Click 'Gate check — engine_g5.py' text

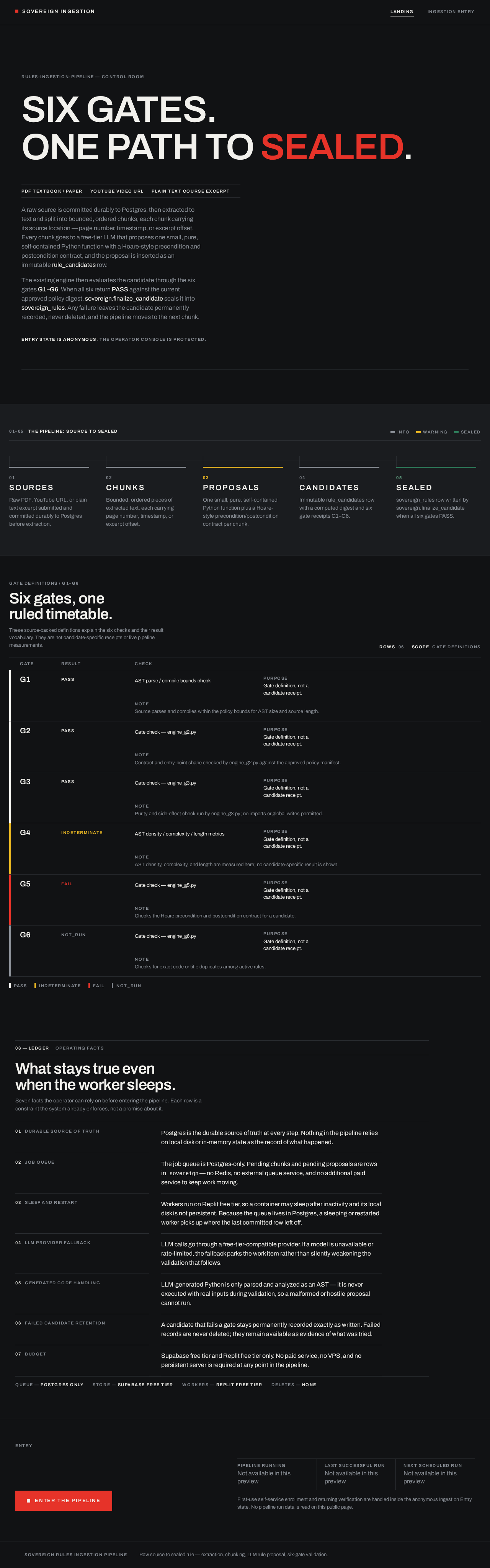[165, 885]
